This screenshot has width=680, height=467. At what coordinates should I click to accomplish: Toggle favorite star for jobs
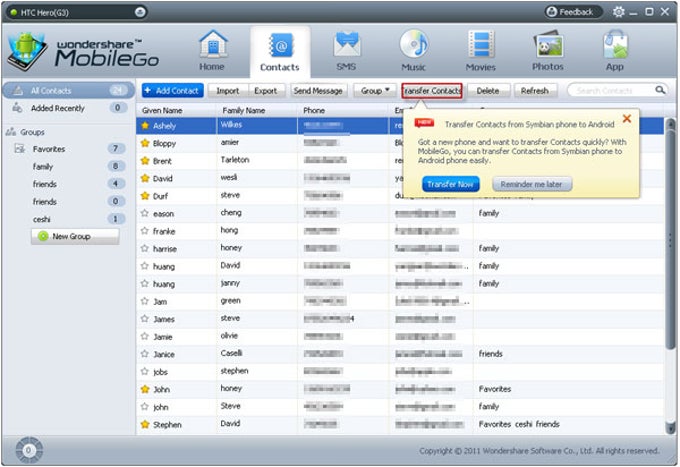coord(145,372)
